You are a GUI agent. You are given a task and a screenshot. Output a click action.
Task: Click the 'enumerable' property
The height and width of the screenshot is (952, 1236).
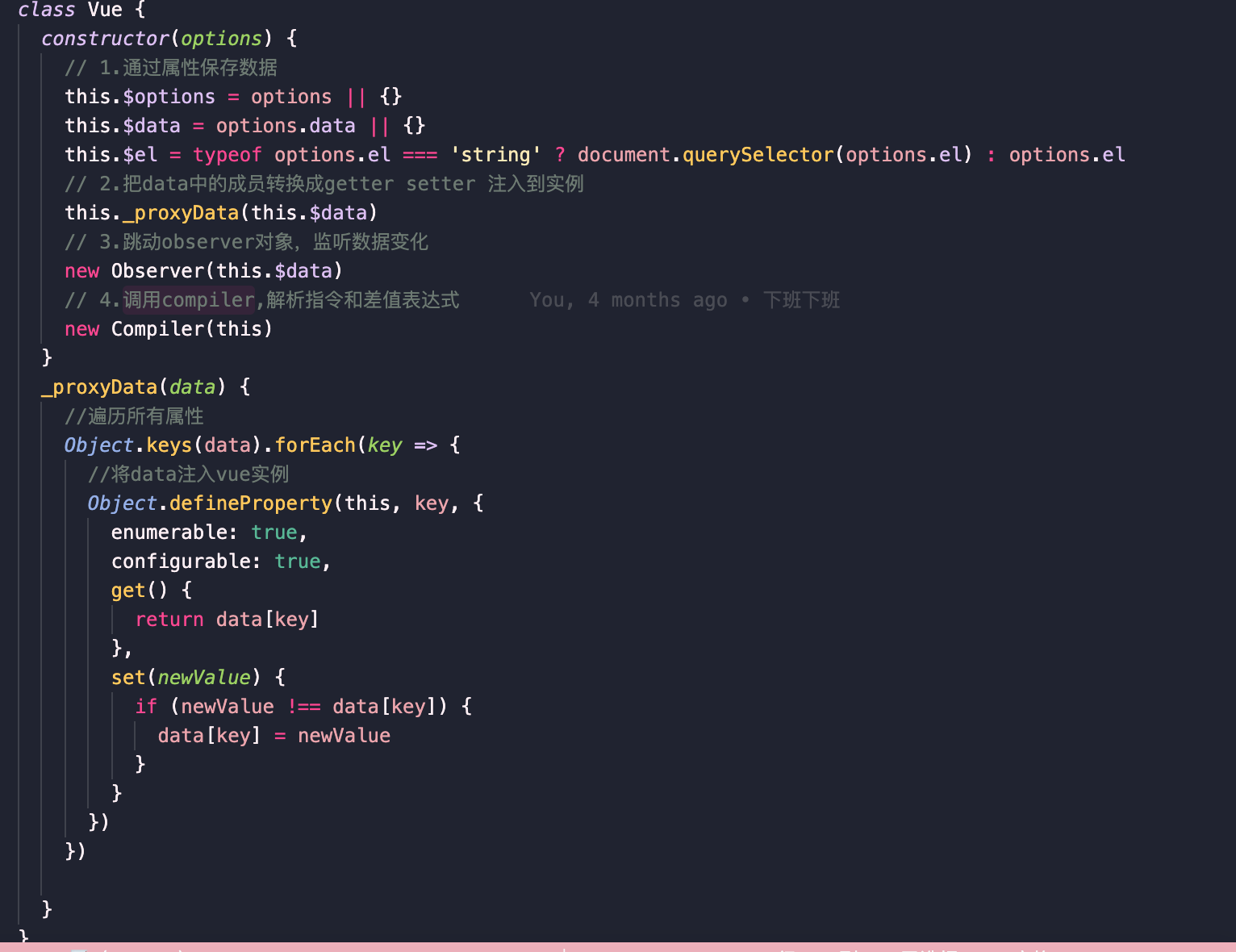pos(169,532)
